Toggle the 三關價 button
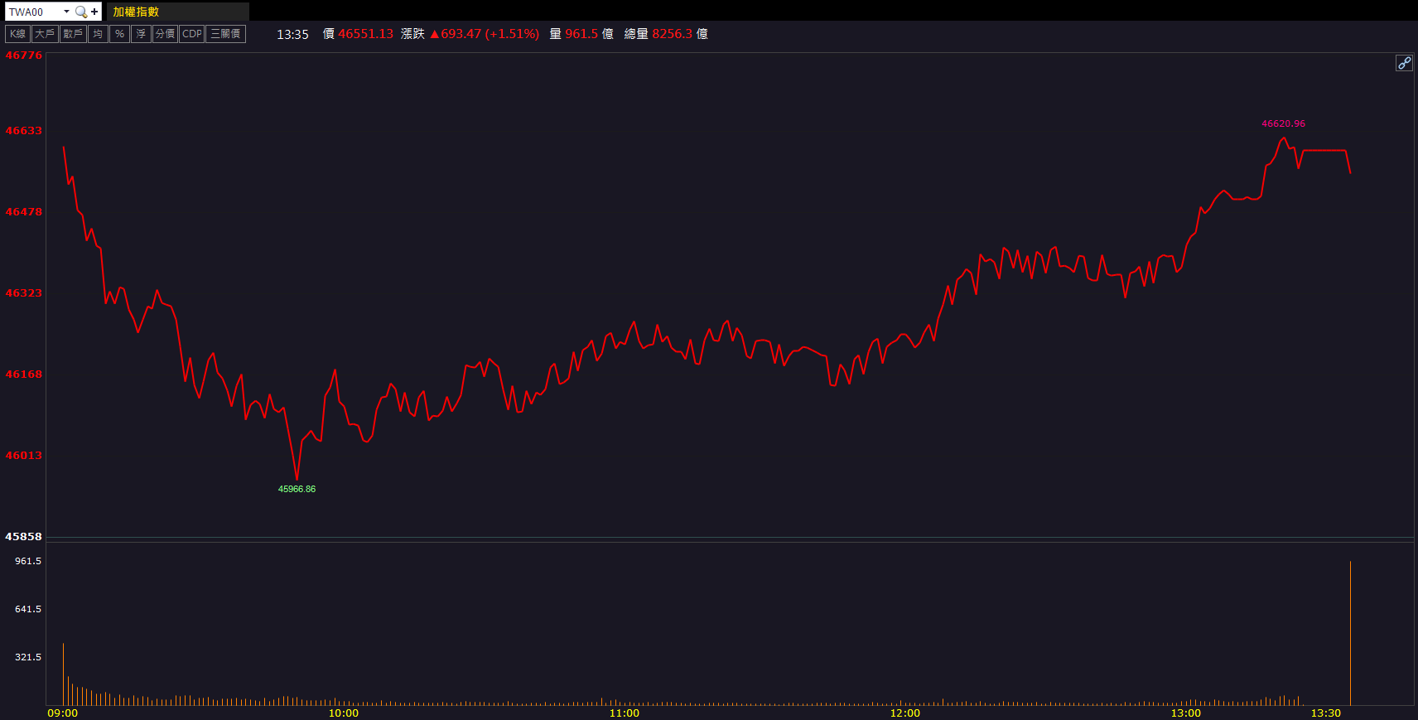1418x720 pixels. (226, 34)
